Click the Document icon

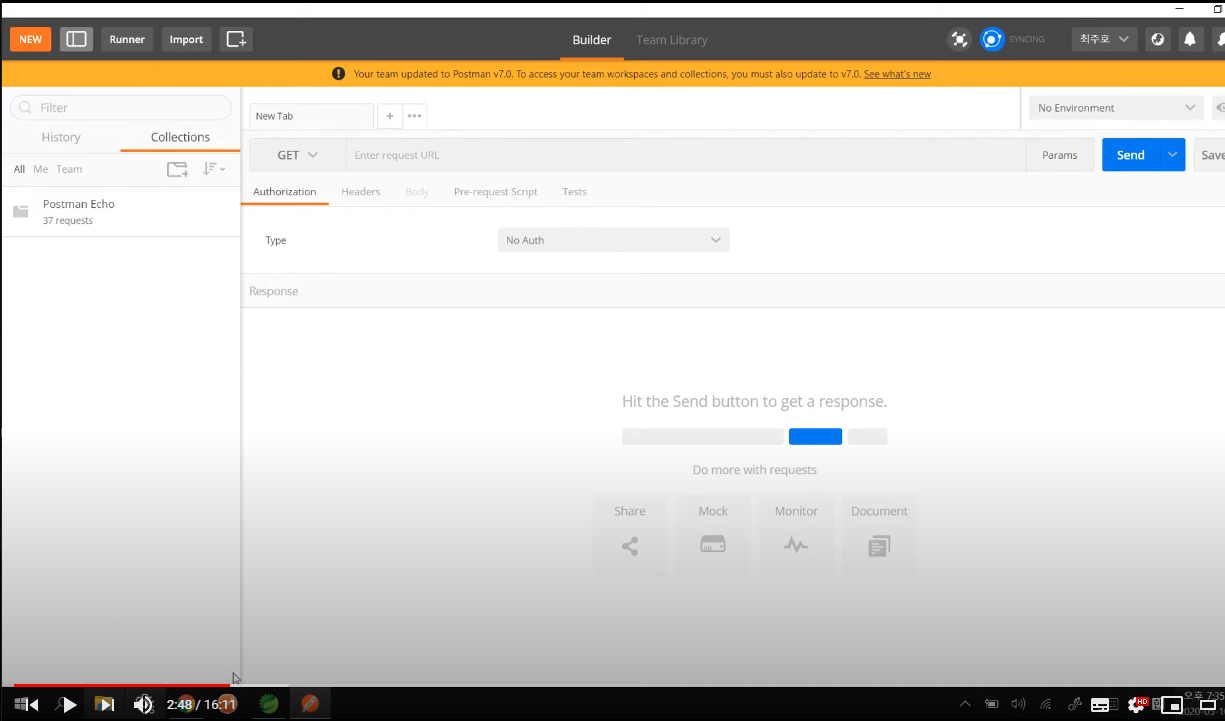[879, 546]
